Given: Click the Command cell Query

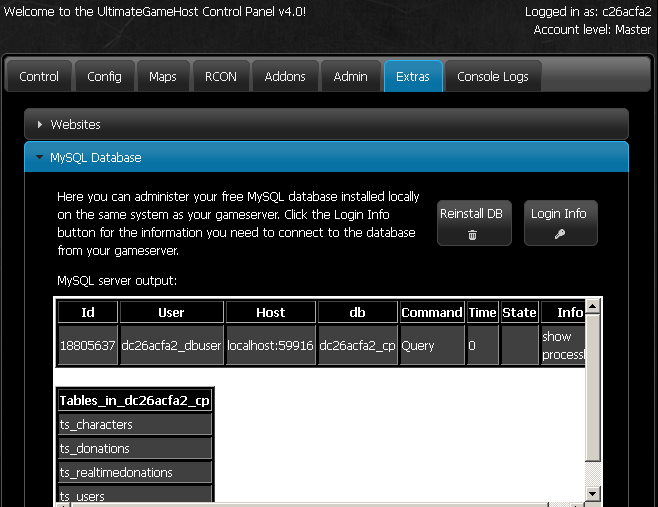Looking at the screenshot, I should [x=432, y=345].
